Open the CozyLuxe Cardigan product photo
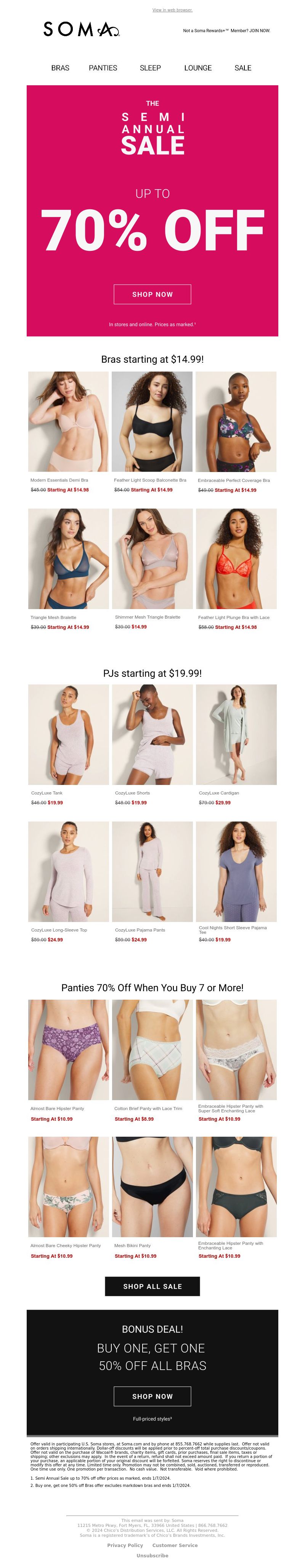The width and height of the screenshot is (305, 1568). 236,735
